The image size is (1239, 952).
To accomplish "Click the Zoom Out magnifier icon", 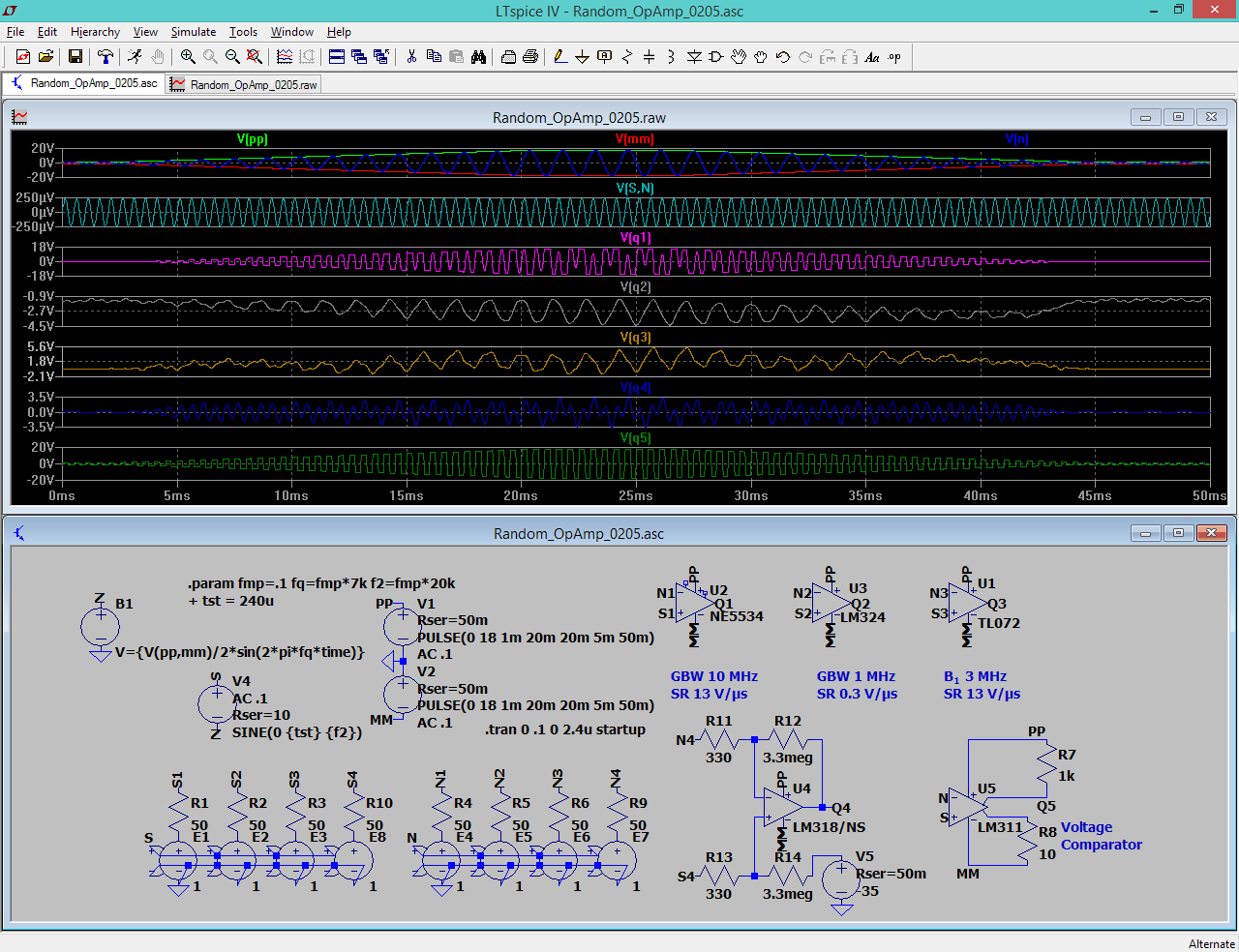I will [x=232, y=57].
